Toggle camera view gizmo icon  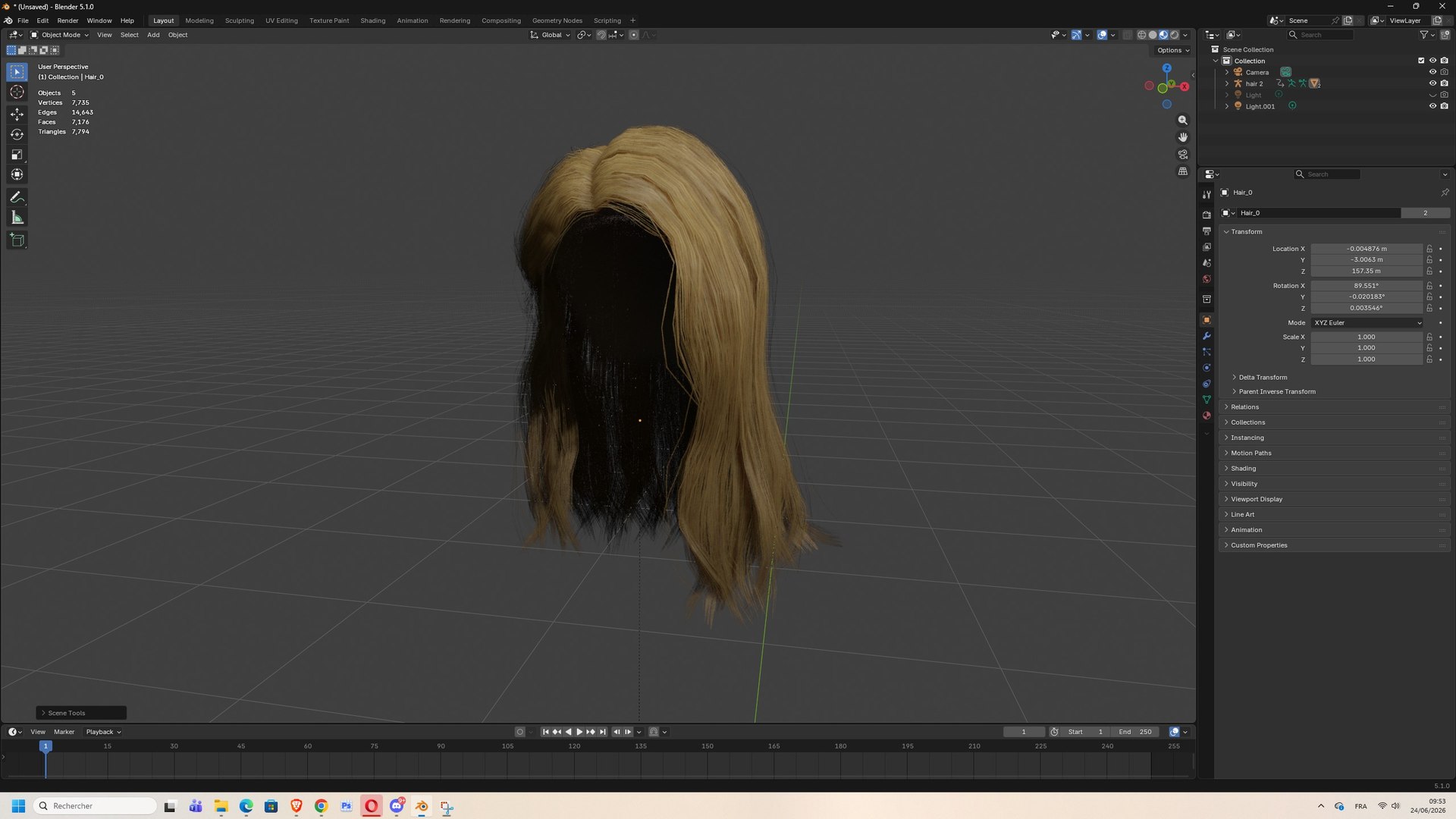pyautogui.click(x=1182, y=155)
